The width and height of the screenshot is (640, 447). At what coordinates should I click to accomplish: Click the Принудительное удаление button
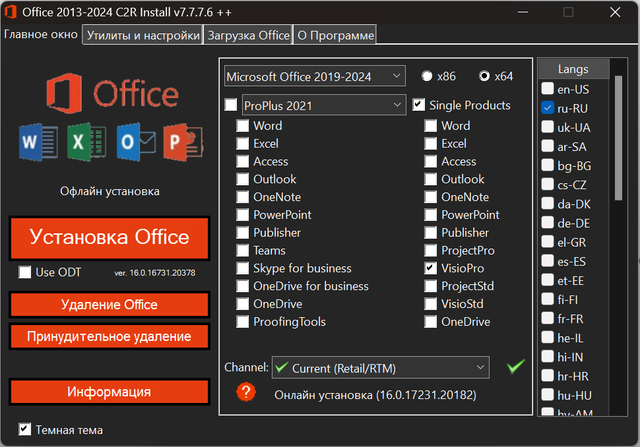click(x=109, y=336)
